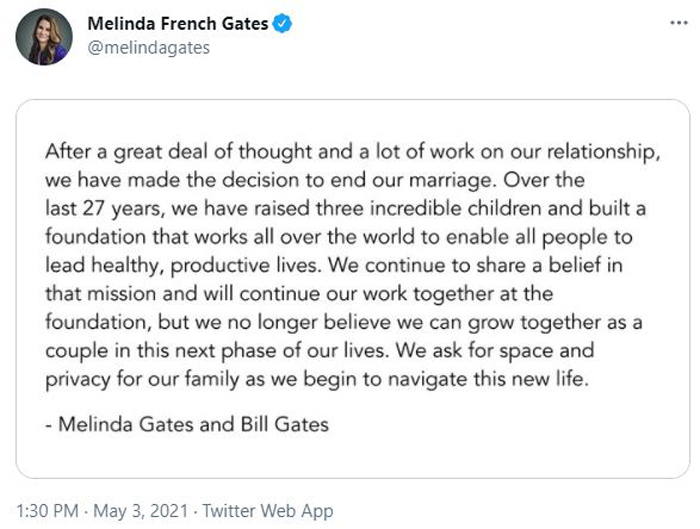Open Melinda French Gates profile photo
This screenshot has height=529, width=700.
[44, 37]
